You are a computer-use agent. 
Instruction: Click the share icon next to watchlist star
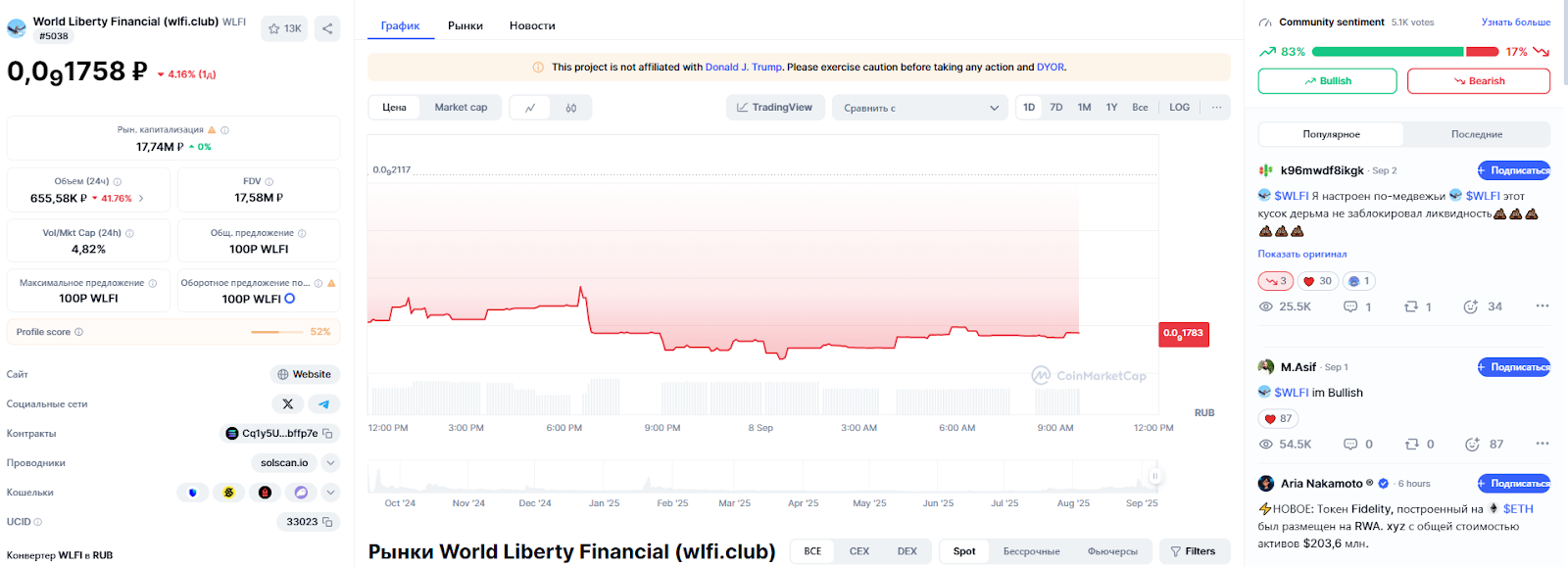(327, 28)
